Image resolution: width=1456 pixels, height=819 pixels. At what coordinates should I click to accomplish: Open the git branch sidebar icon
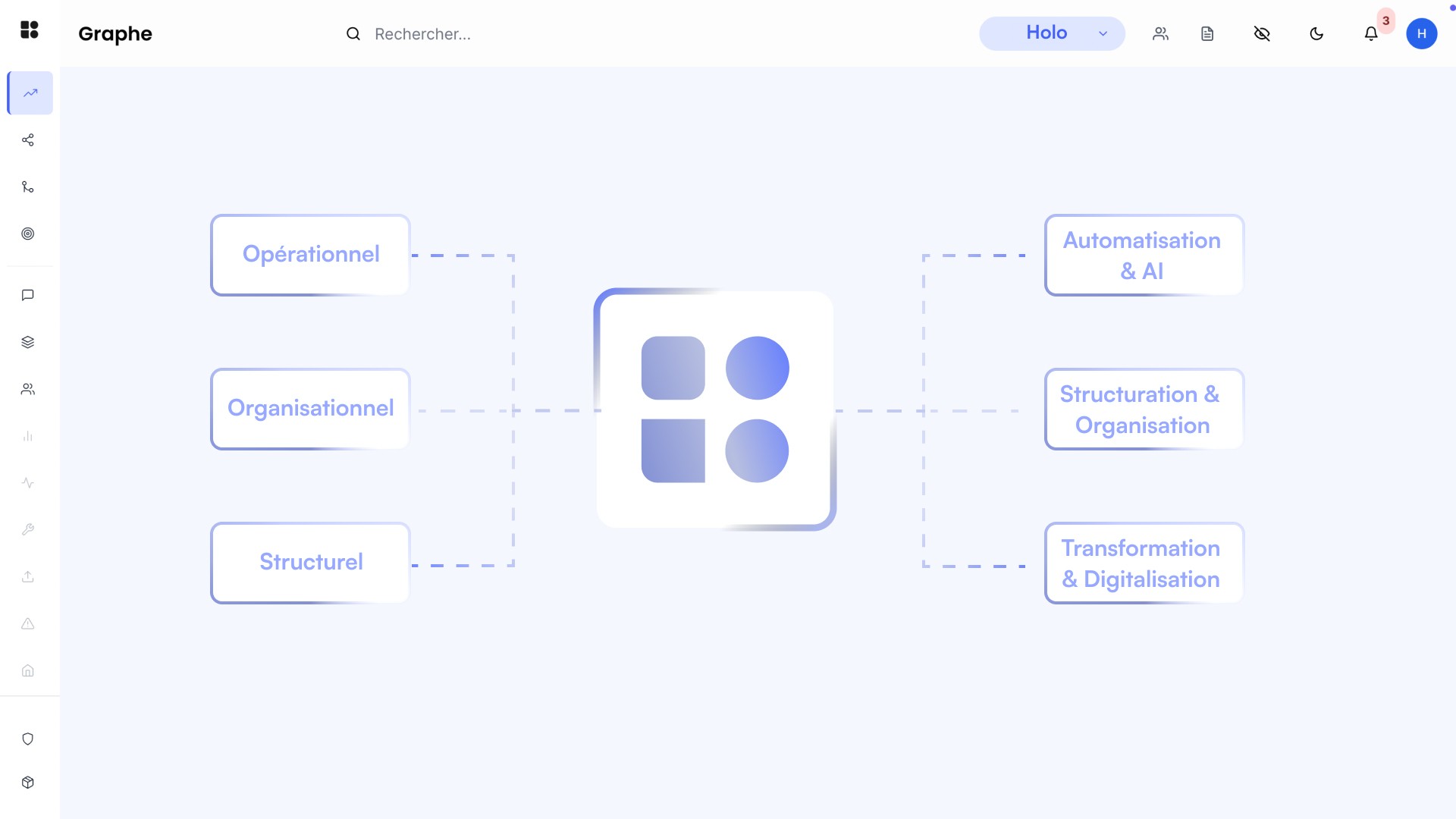28,187
